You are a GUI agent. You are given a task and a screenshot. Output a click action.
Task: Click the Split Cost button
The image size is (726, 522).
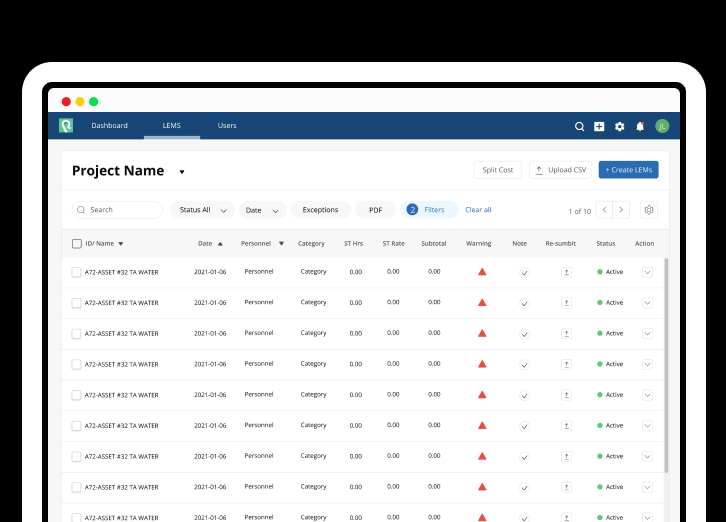coord(498,170)
